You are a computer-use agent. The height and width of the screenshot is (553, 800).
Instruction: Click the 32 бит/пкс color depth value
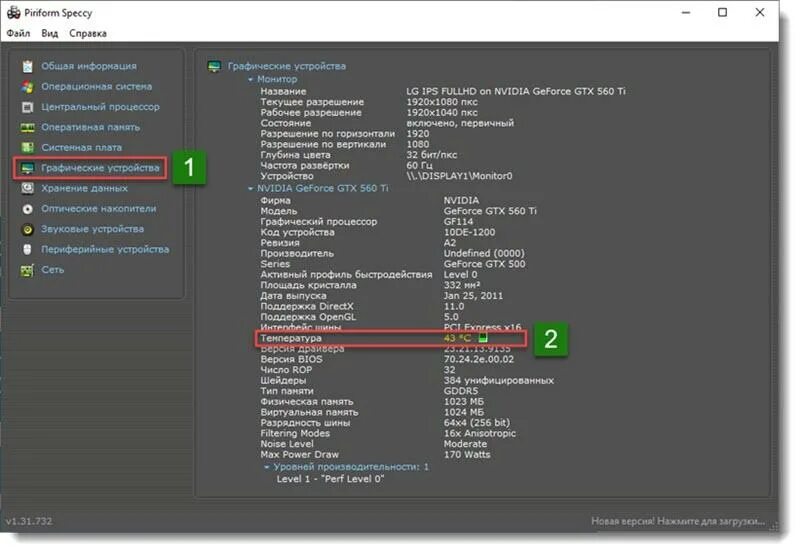click(432, 155)
